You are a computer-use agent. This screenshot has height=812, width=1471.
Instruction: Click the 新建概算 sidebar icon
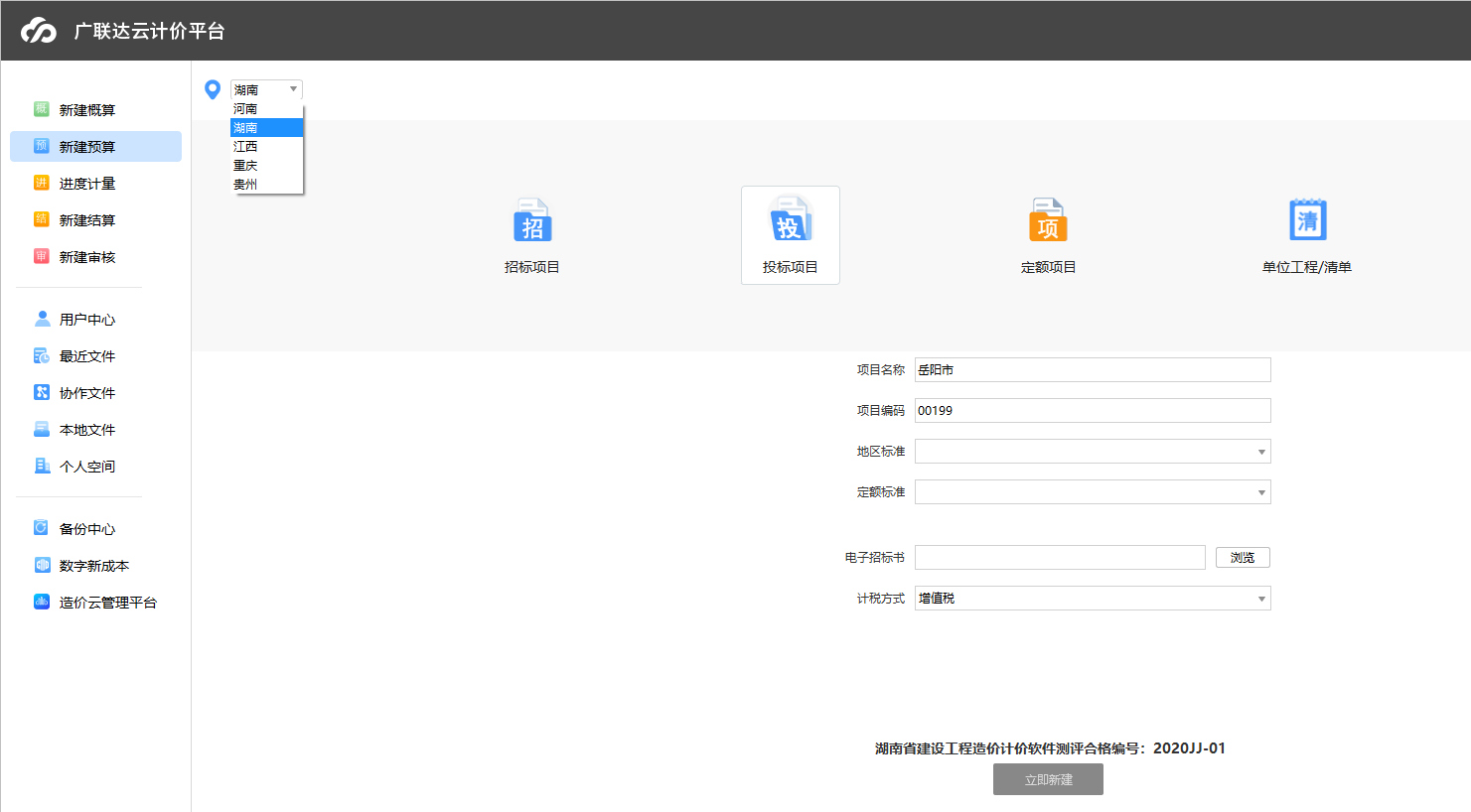pos(42,109)
